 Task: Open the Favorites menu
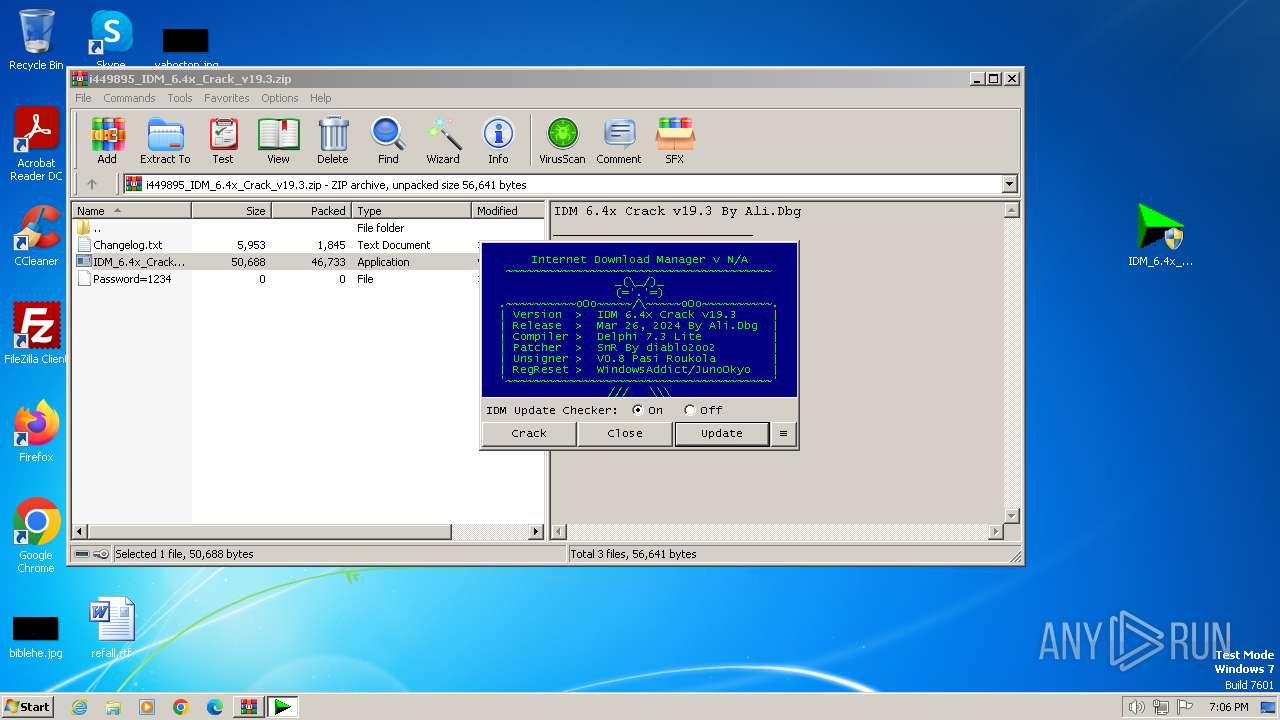(227, 98)
